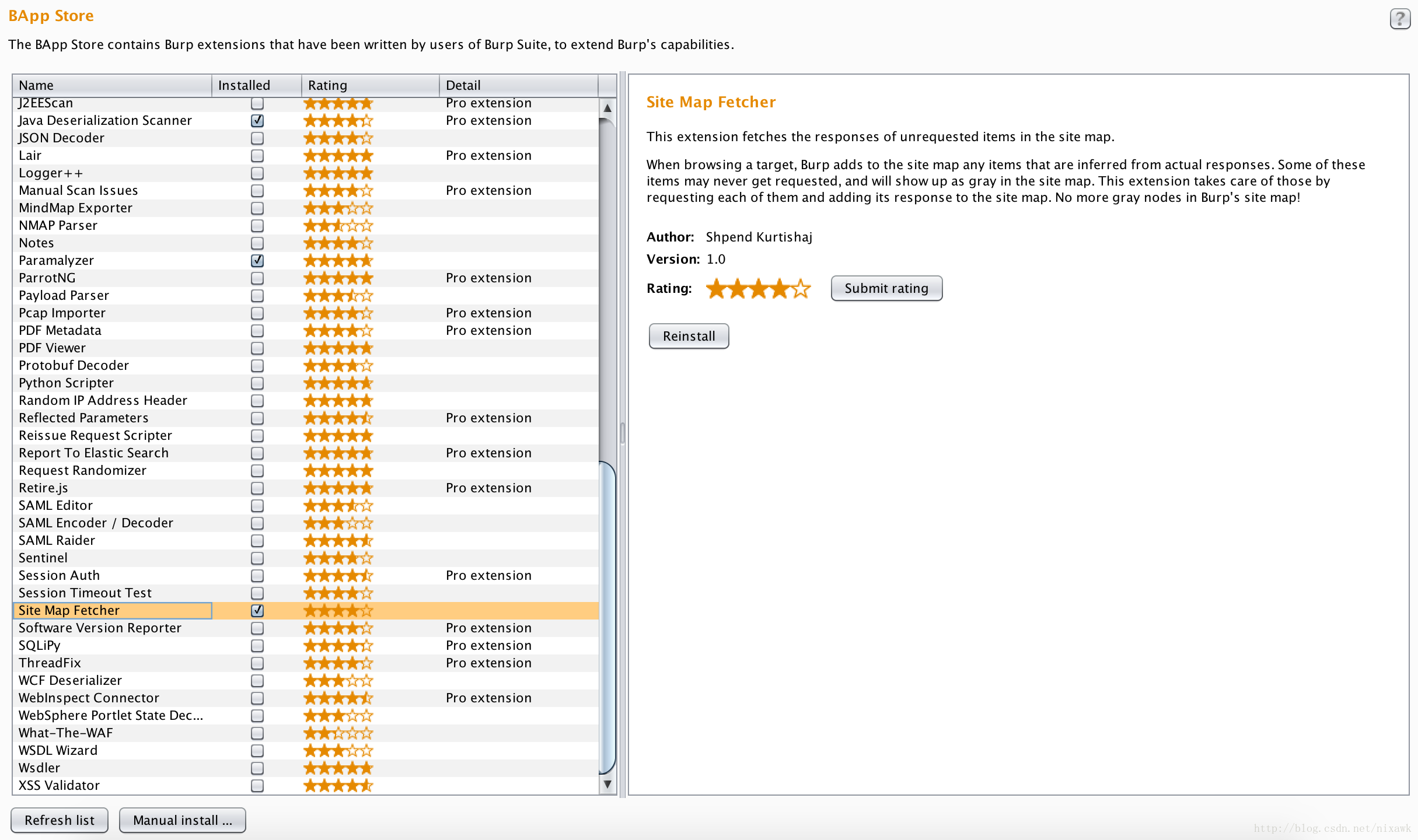Click the scrollbar up arrow in extension list
This screenshot has height=840, width=1418.
607,108
